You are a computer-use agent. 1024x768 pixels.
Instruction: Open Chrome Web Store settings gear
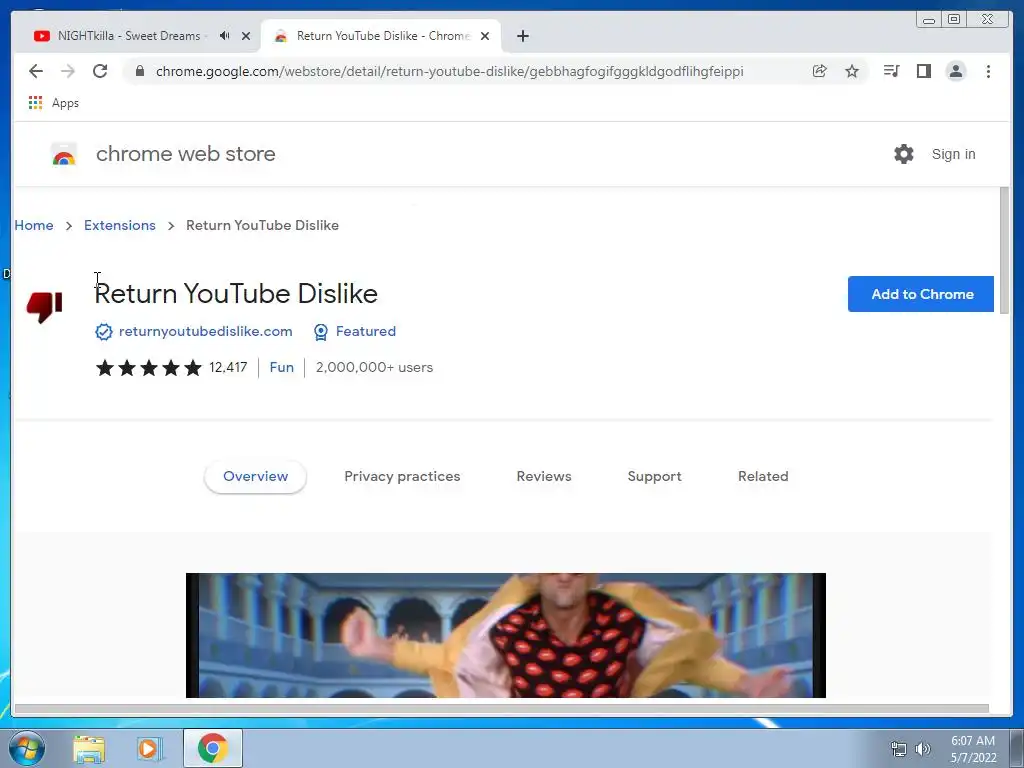click(904, 154)
